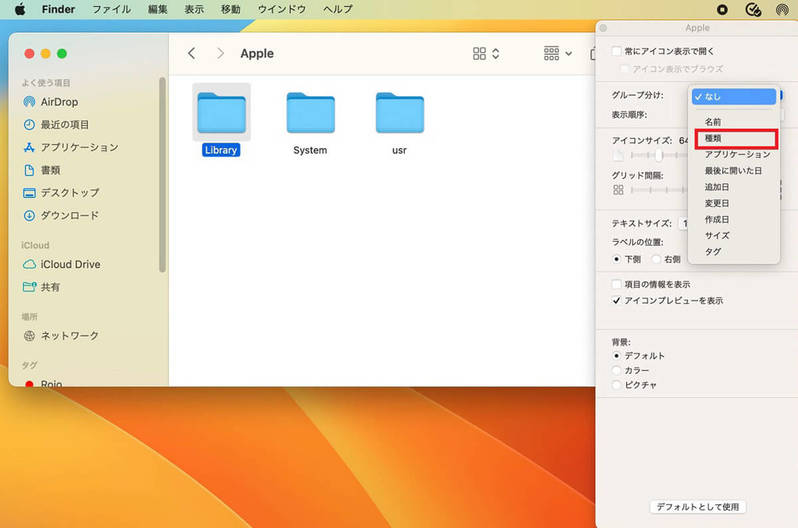This screenshot has height=528, width=798.
Task: Uncheck アイコンプレビューを表示 checkbox
Action: (616, 300)
